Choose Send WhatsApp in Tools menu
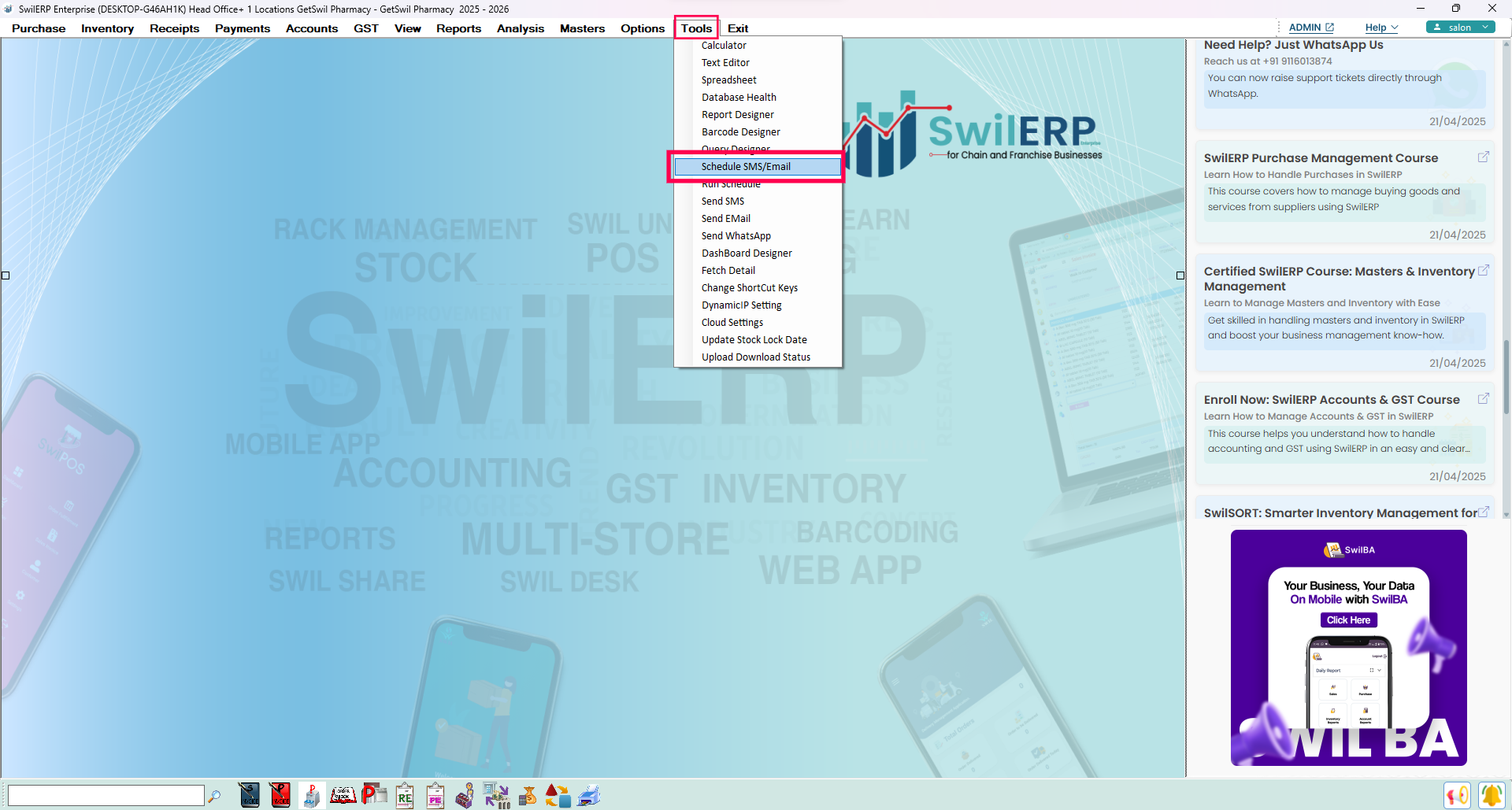 click(x=758, y=236)
